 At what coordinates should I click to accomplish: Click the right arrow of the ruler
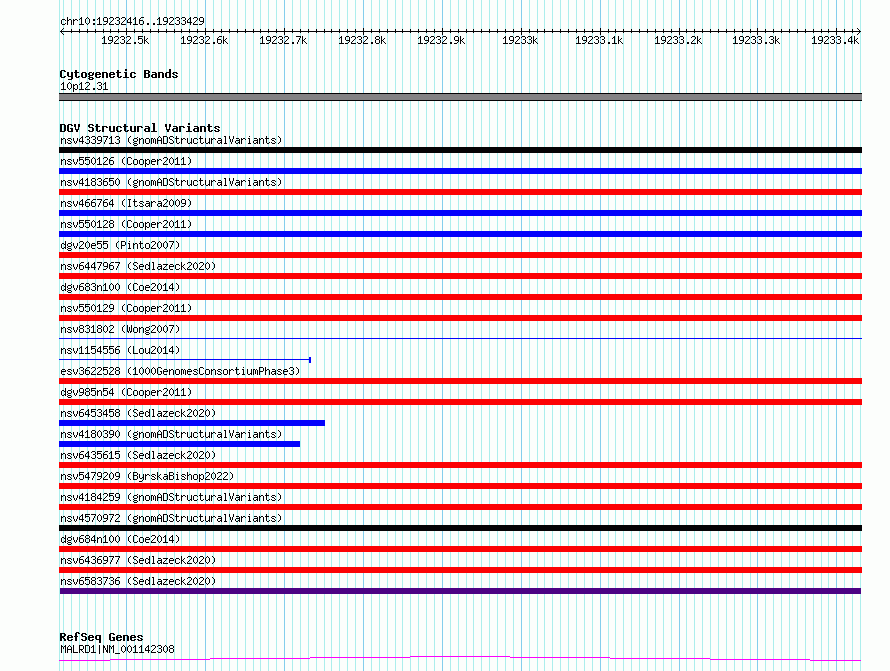[858, 32]
